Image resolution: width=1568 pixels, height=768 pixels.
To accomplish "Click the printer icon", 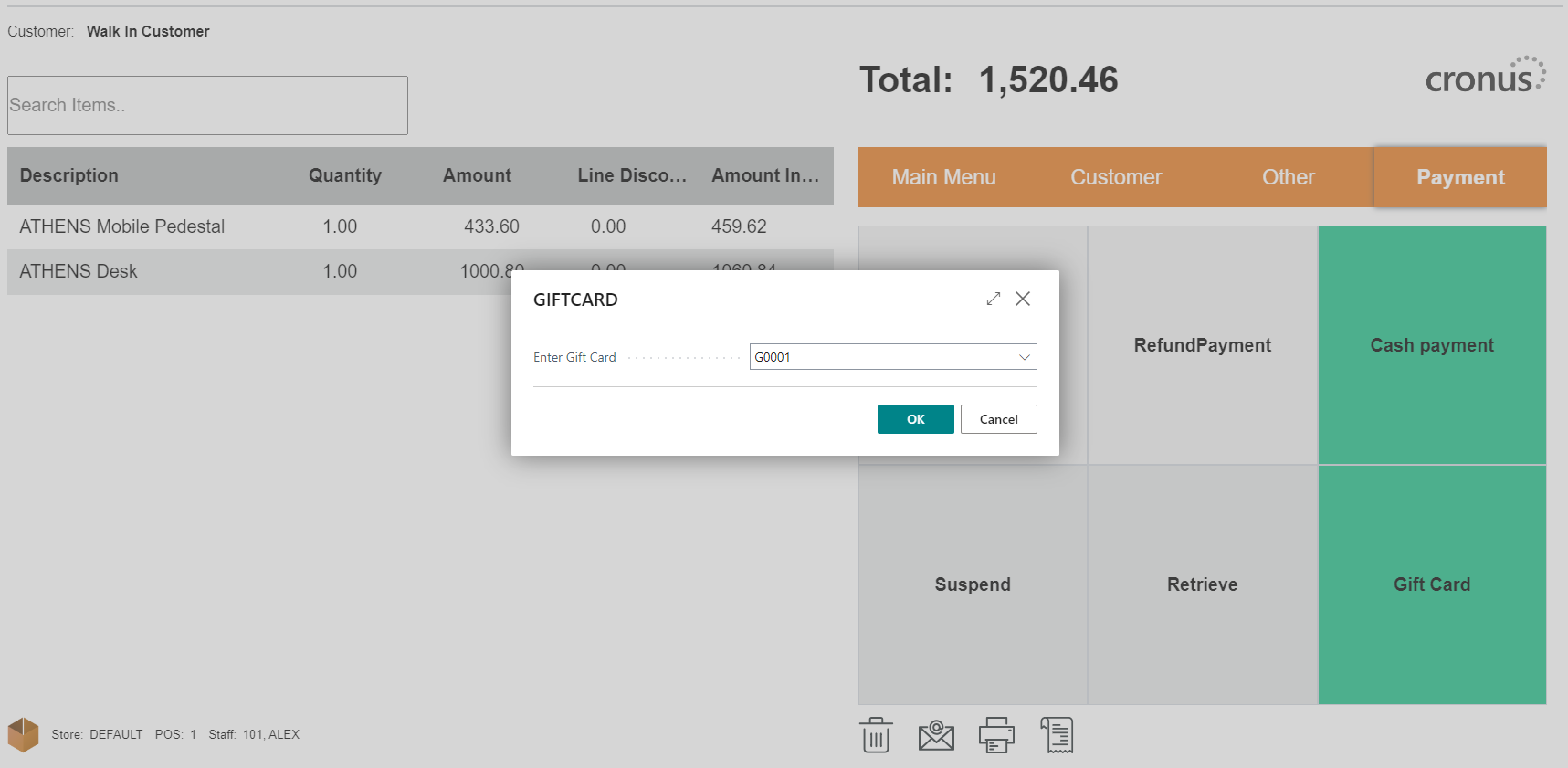I will click(x=996, y=735).
